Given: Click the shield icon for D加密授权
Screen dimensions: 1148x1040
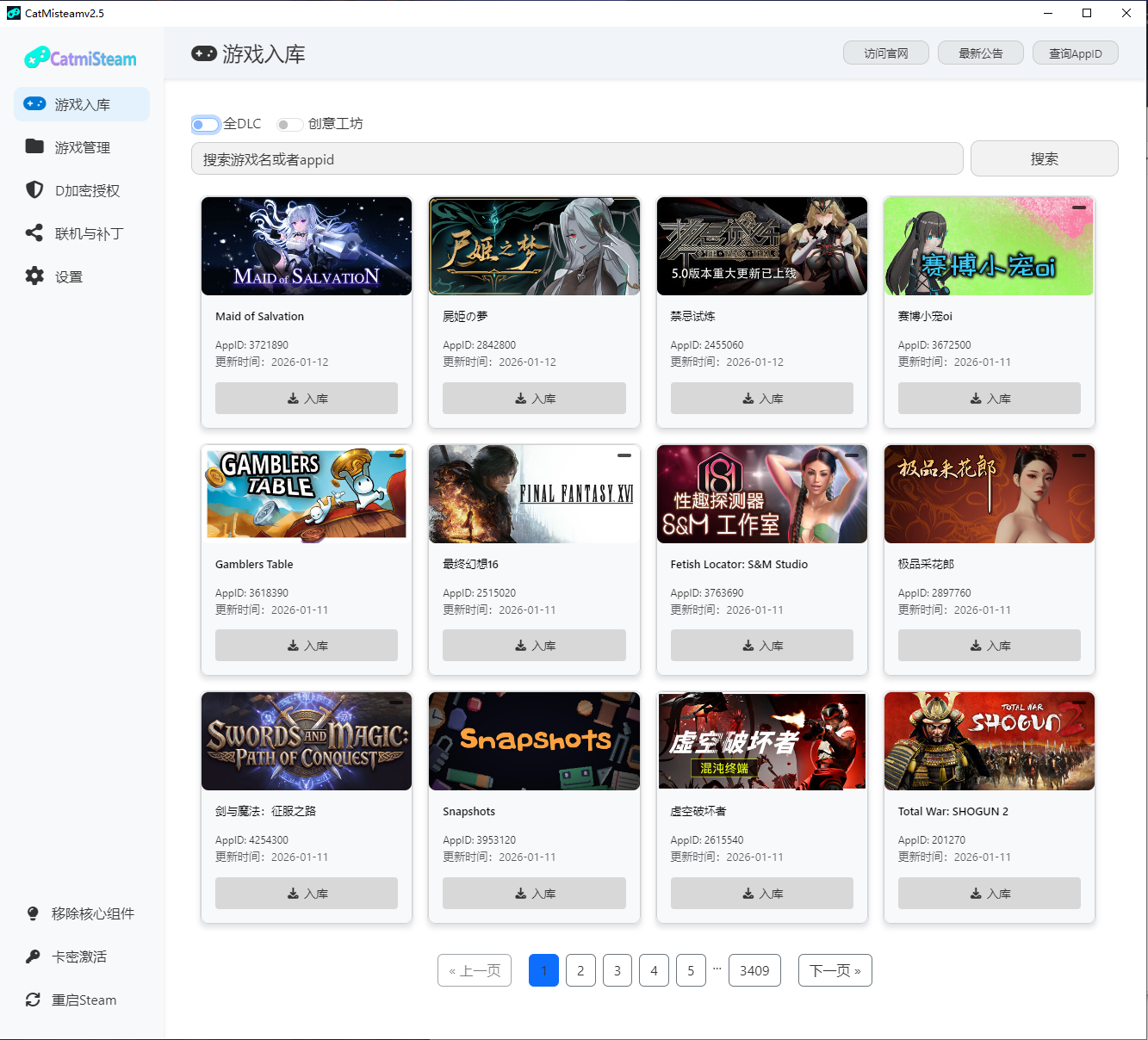Looking at the screenshot, I should [x=34, y=189].
